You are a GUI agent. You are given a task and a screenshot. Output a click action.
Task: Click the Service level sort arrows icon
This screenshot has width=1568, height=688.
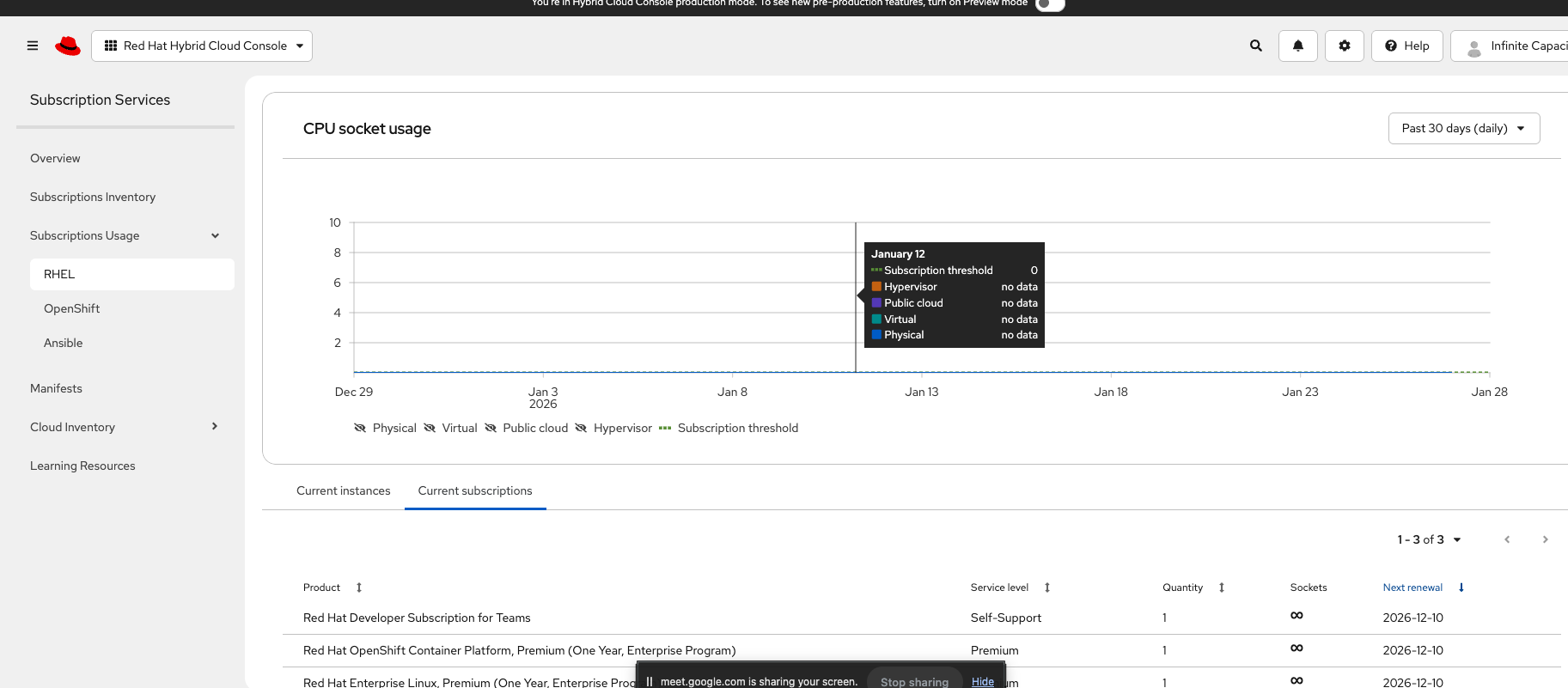pyautogui.click(x=1047, y=588)
